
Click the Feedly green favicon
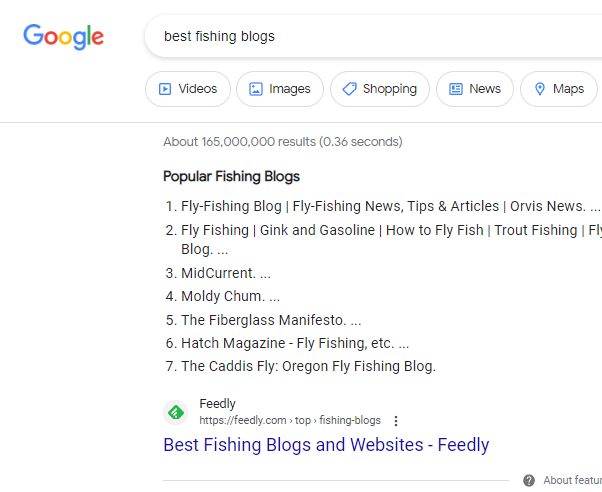point(176,412)
